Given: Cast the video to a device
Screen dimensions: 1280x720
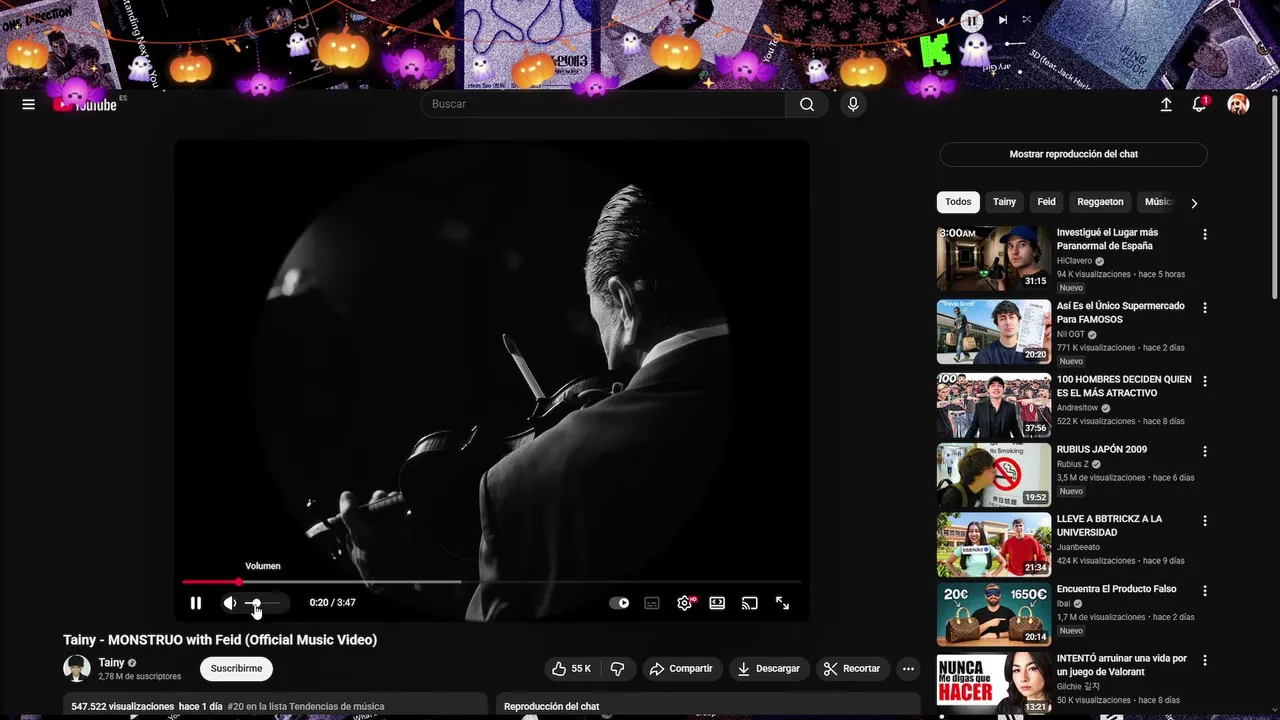Looking at the screenshot, I should (x=750, y=603).
